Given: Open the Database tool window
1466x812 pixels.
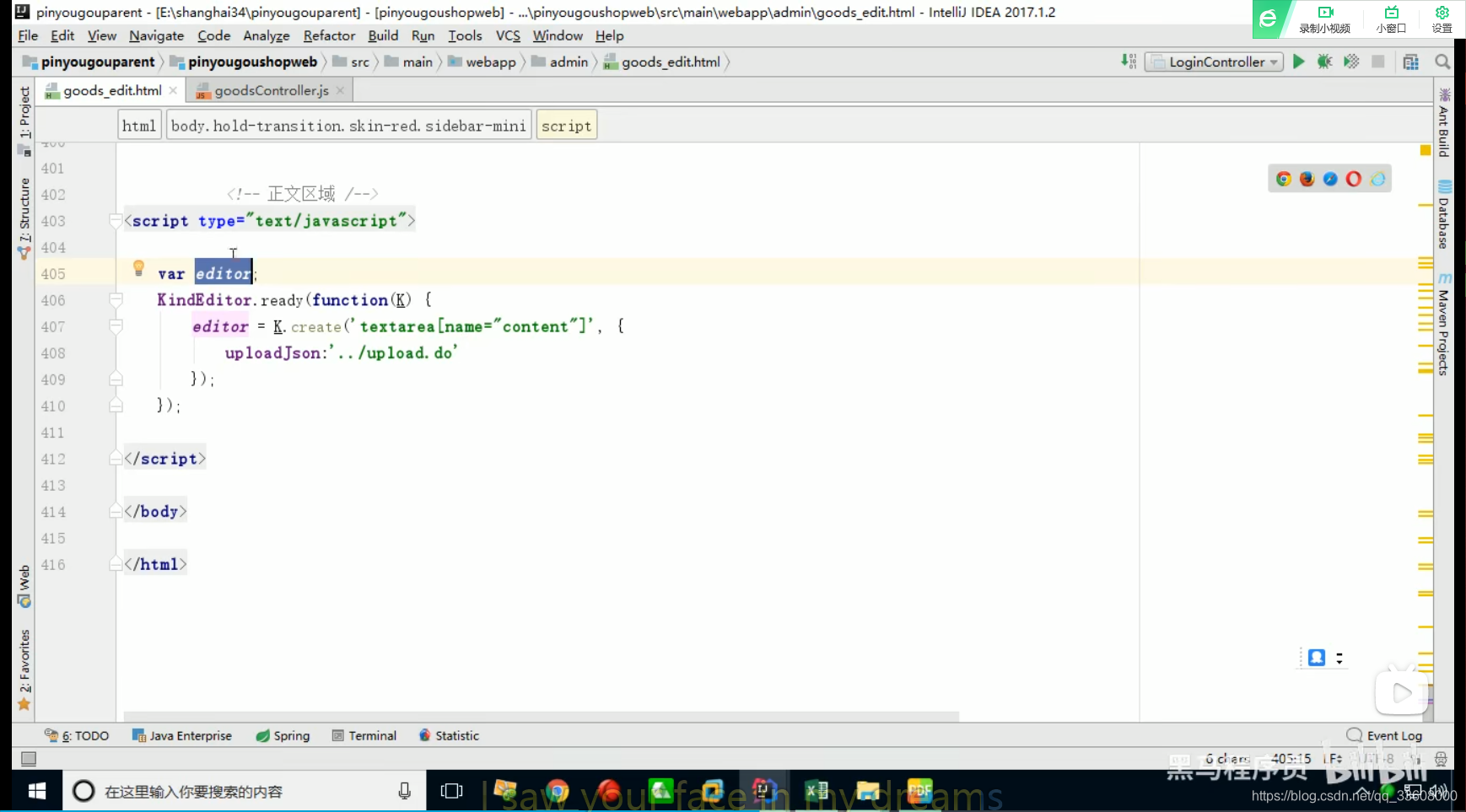Looking at the screenshot, I should (x=1444, y=216).
